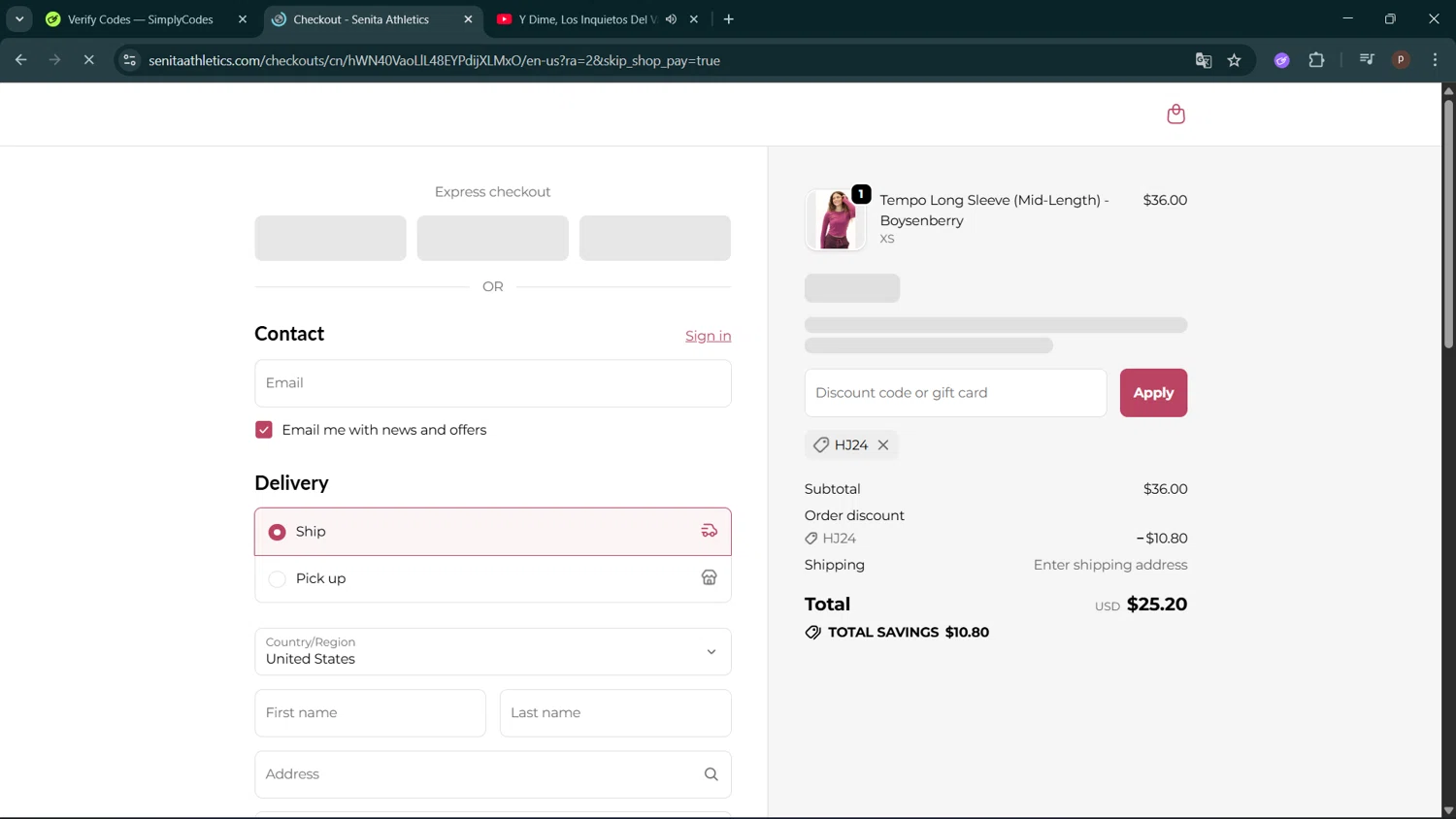1456x819 pixels.
Task: Bookmark this page with the star
Action: [x=1234, y=60]
